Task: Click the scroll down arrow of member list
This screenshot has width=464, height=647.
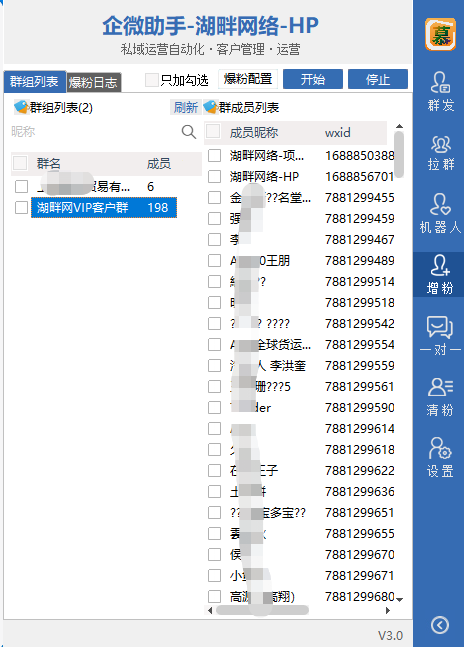Action: 399,599
